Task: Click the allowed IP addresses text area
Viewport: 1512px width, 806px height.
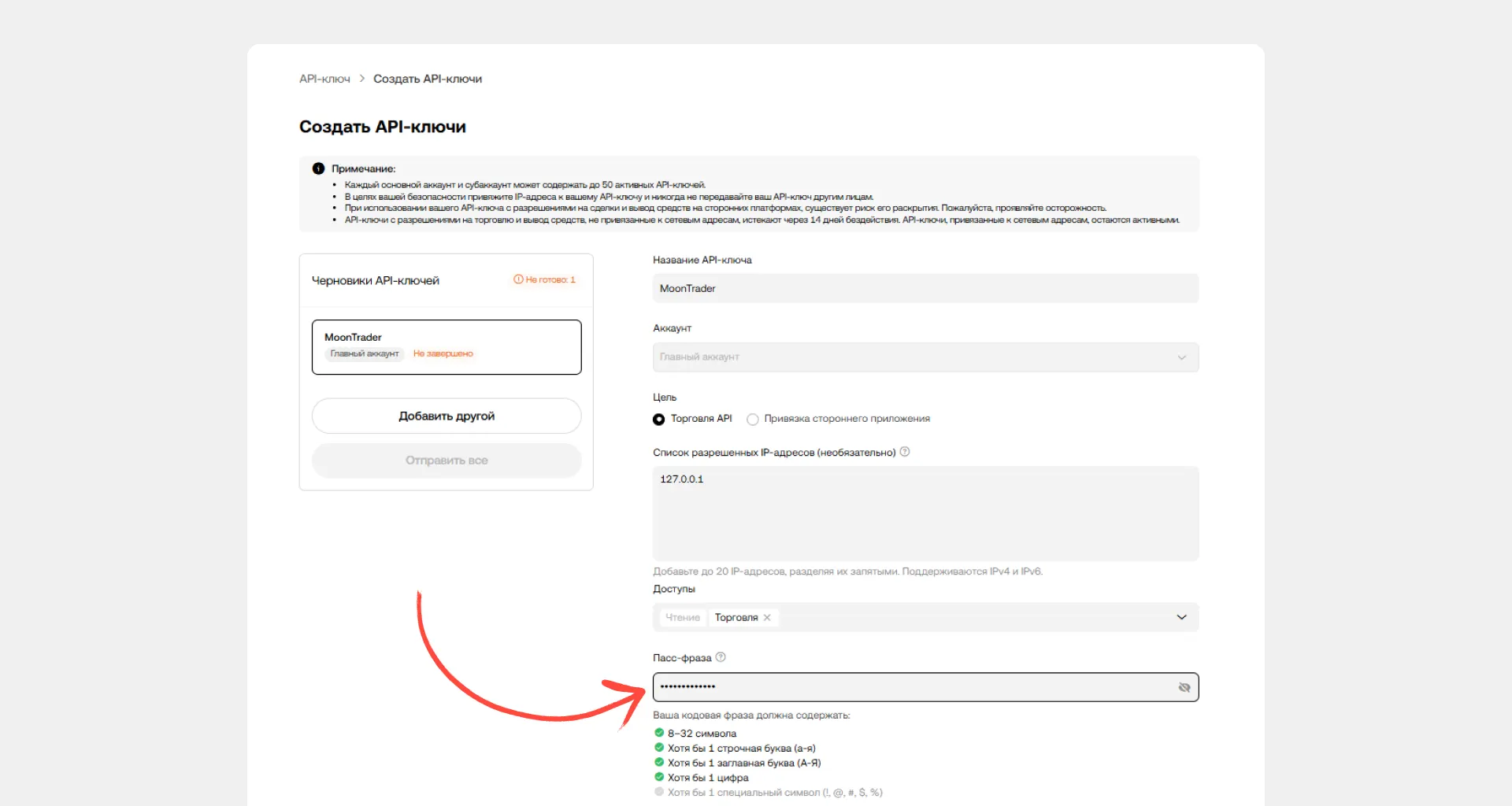Action: tap(925, 513)
